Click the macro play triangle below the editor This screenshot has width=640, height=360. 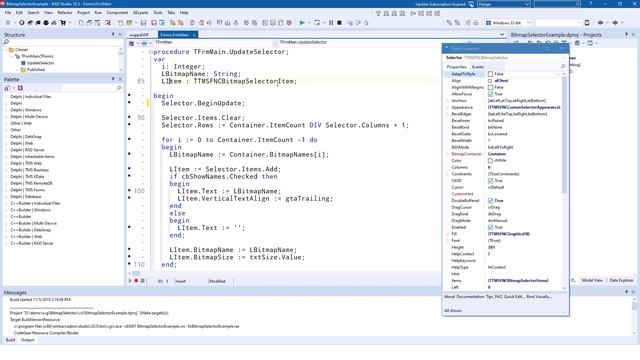pos(130,281)
